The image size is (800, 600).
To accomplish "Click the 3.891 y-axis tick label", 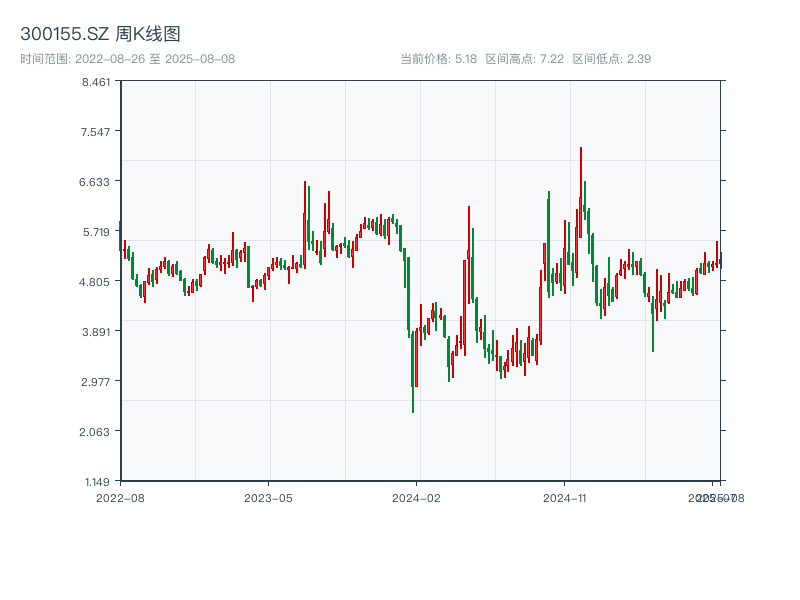I will coord(96,331).
